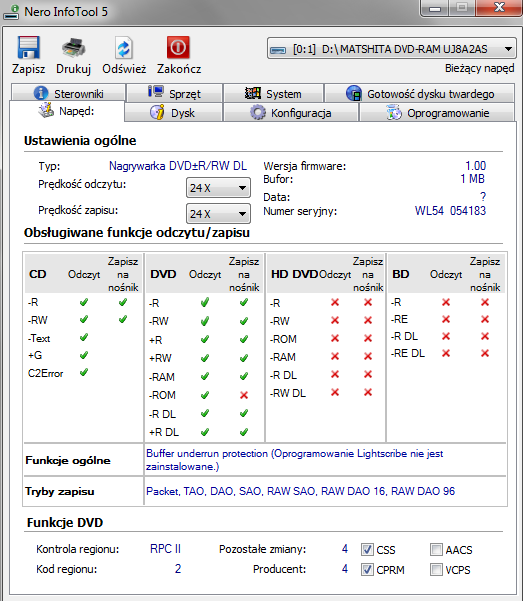
Task: Toggle the CSS checkbox
Action: coord(367,550)
